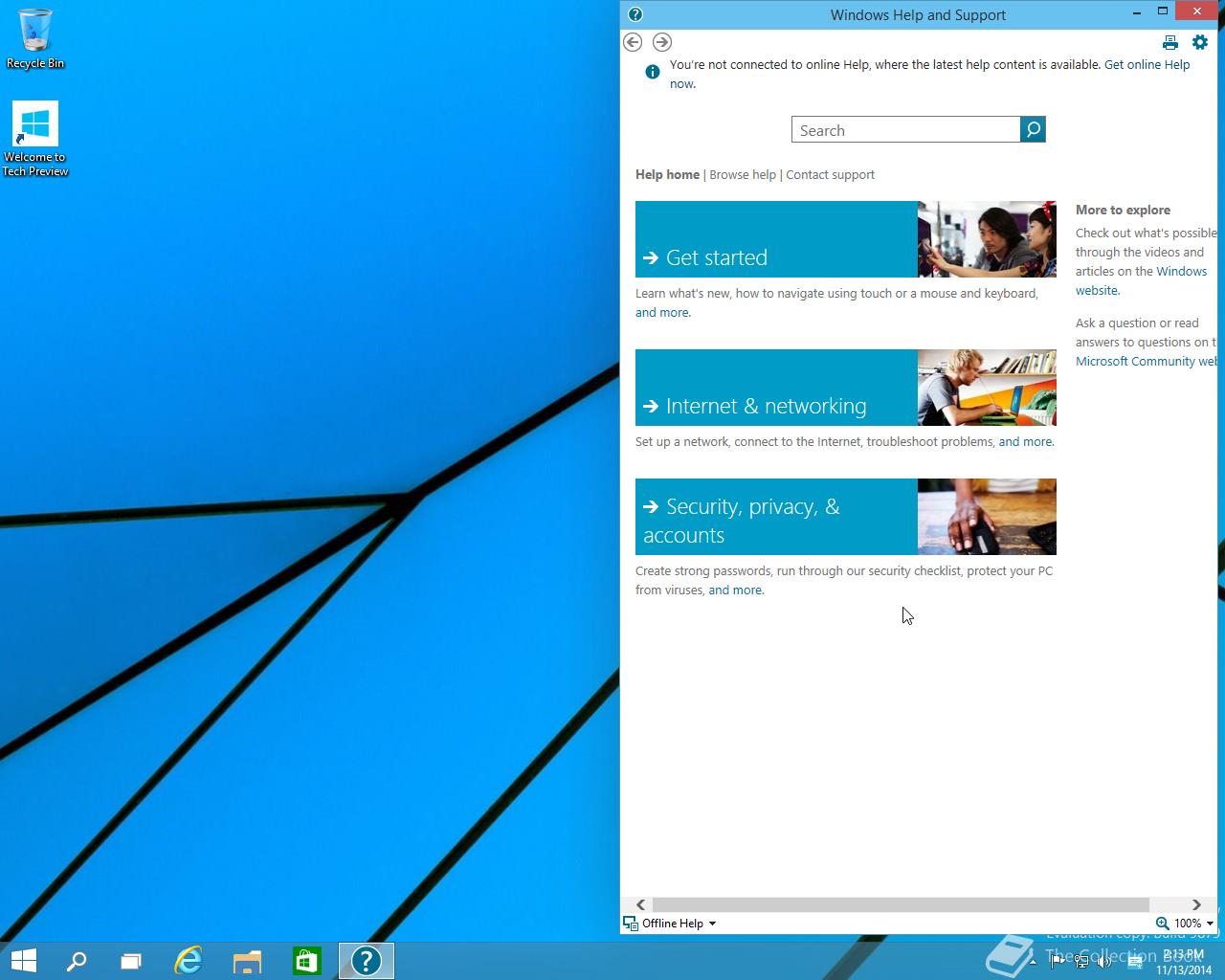Click the Internet & networking photo thumbnail

pos(987,388)
